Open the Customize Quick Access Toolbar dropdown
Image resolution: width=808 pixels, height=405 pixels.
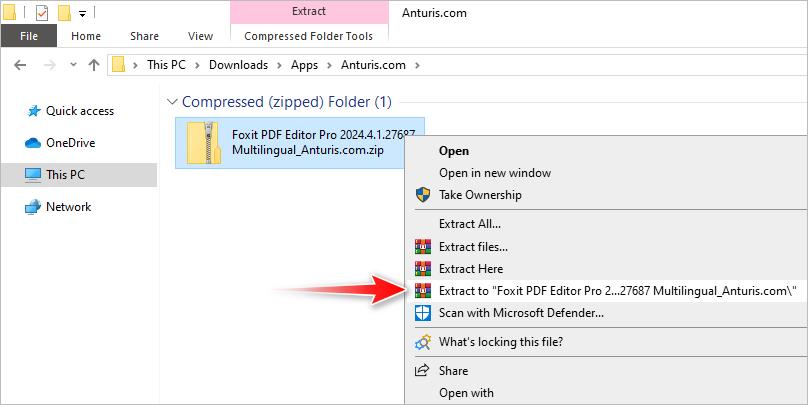pyautogui.click(x=82, y=13)
